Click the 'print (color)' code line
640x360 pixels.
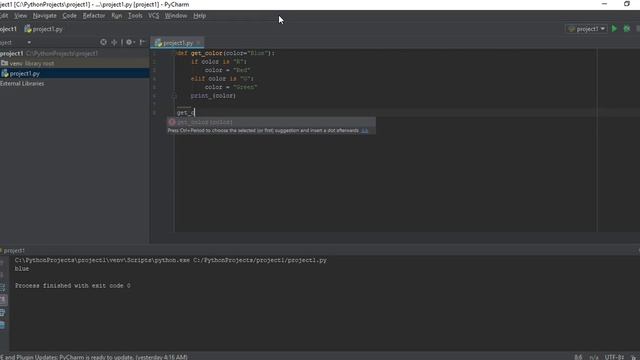click(x=213, y=96)
